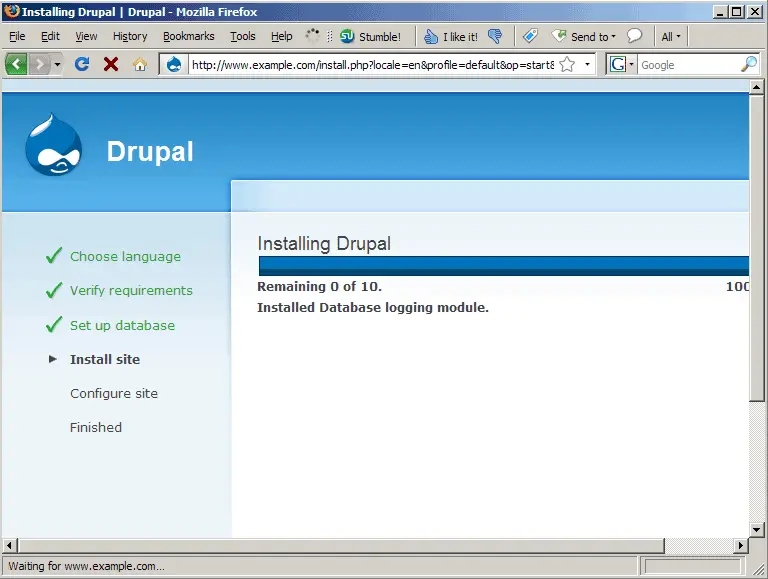The height and width of the screenshot is (579, 768).
Task: Click the active Install site step
Action: [105, 359]
